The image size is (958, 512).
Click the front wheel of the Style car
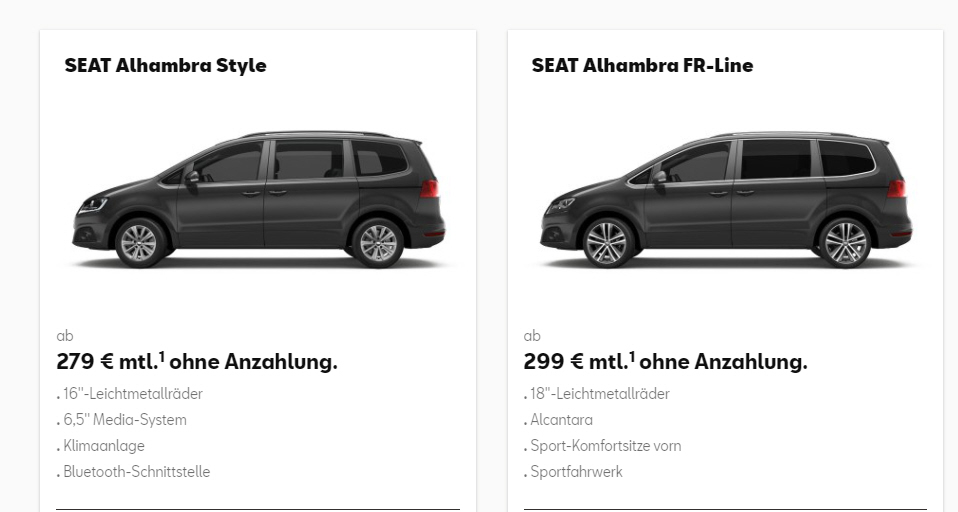point(139,243)
